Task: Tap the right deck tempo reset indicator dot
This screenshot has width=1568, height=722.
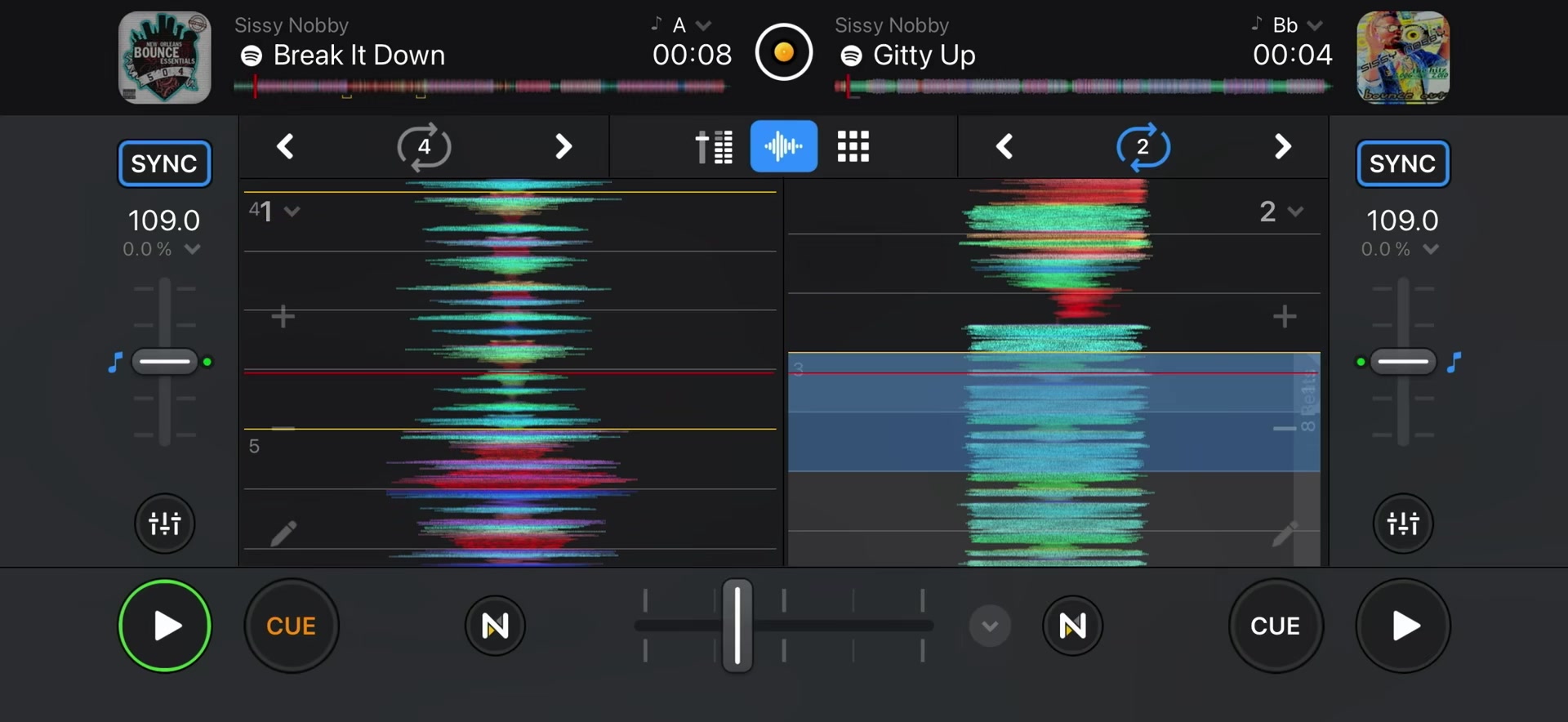Action: (x=1360, y=362)
